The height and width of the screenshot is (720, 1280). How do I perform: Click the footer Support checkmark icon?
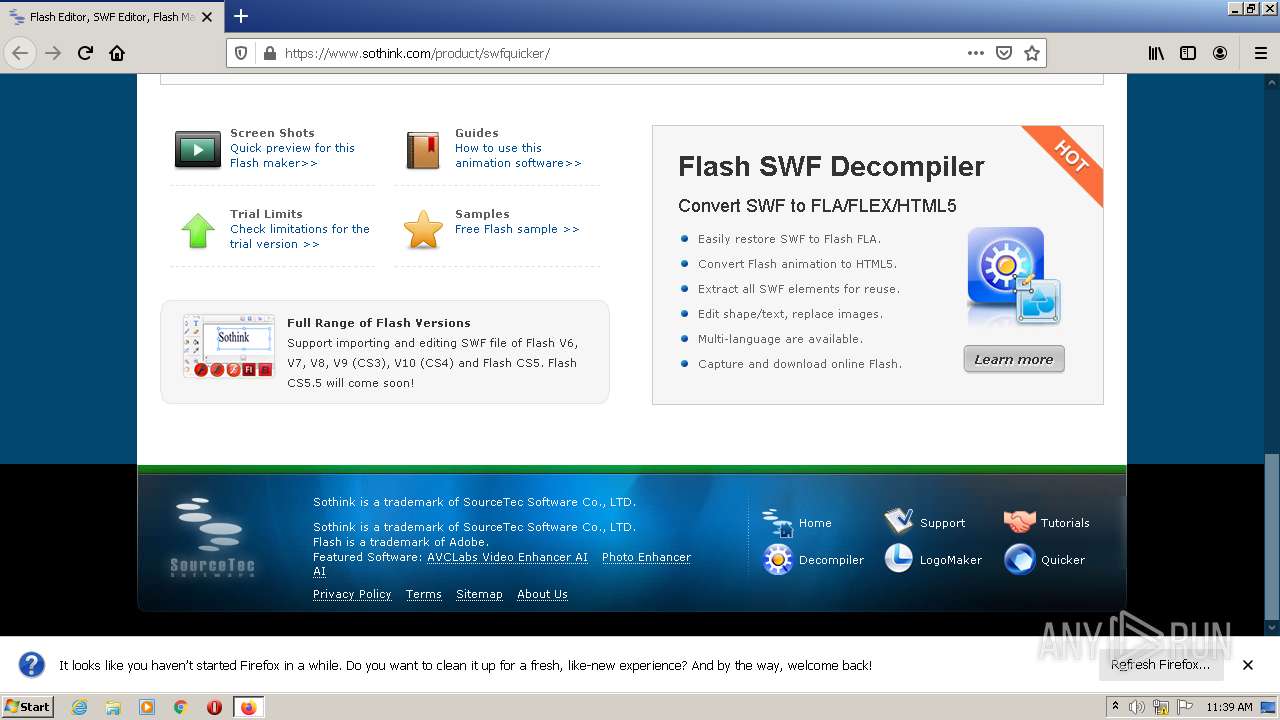[899, 521]
